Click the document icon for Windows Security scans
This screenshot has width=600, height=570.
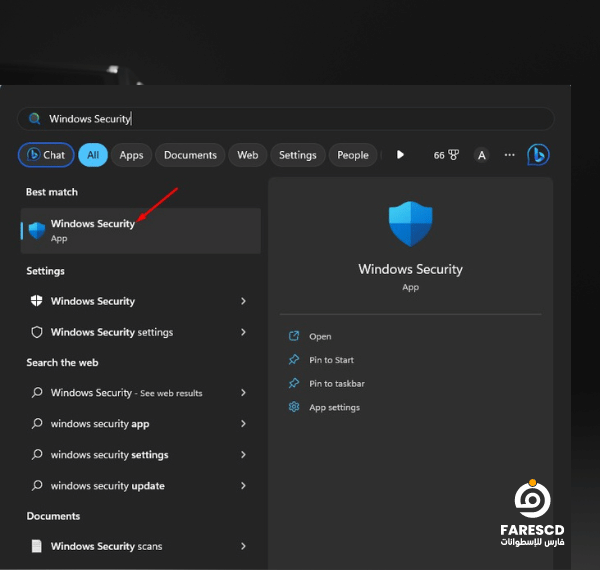36,546
